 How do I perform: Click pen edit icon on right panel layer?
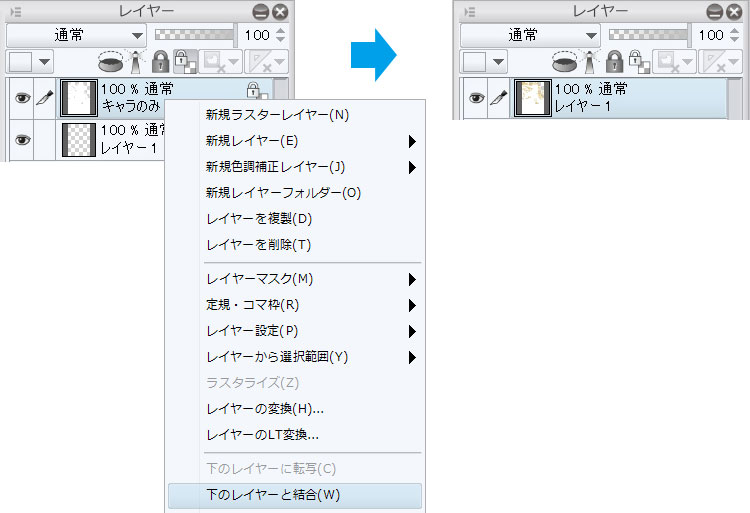tap(499, 98)
